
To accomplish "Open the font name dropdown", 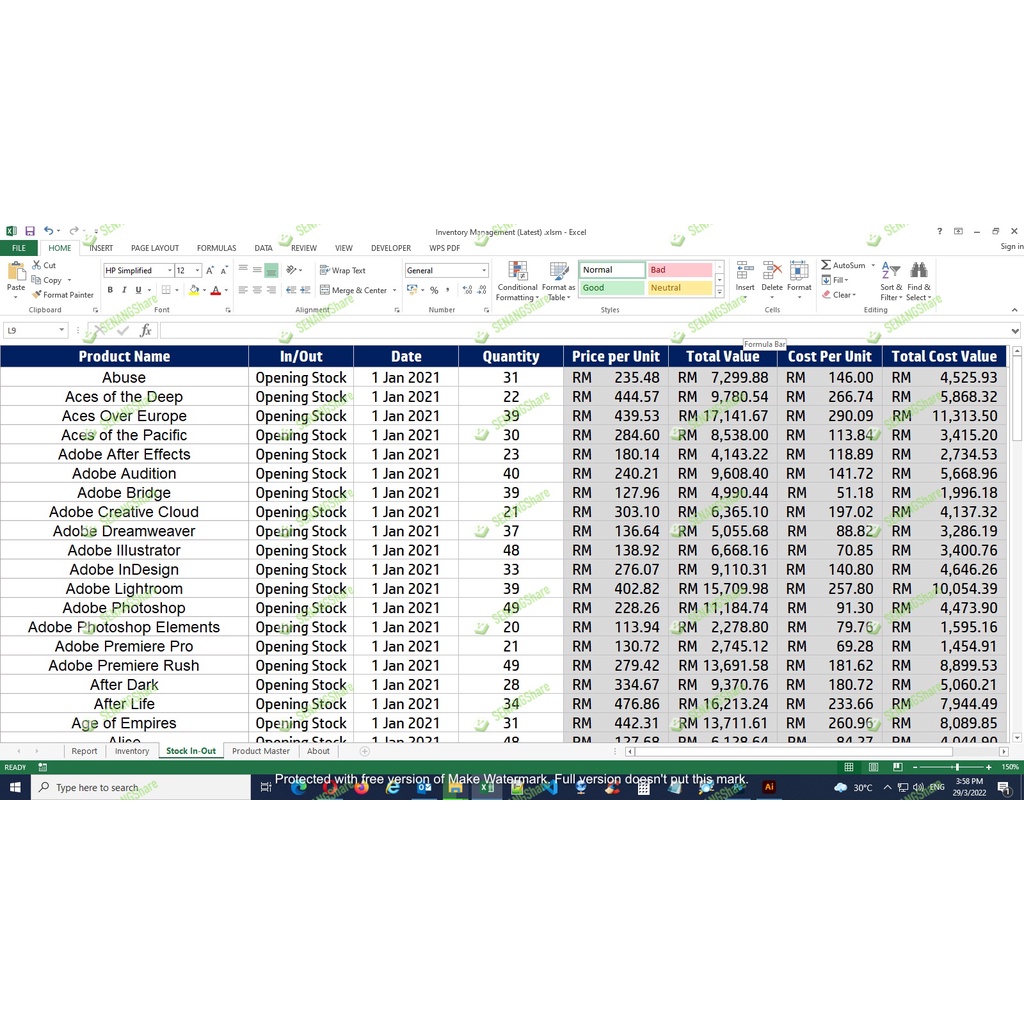I will click(169, 270).
